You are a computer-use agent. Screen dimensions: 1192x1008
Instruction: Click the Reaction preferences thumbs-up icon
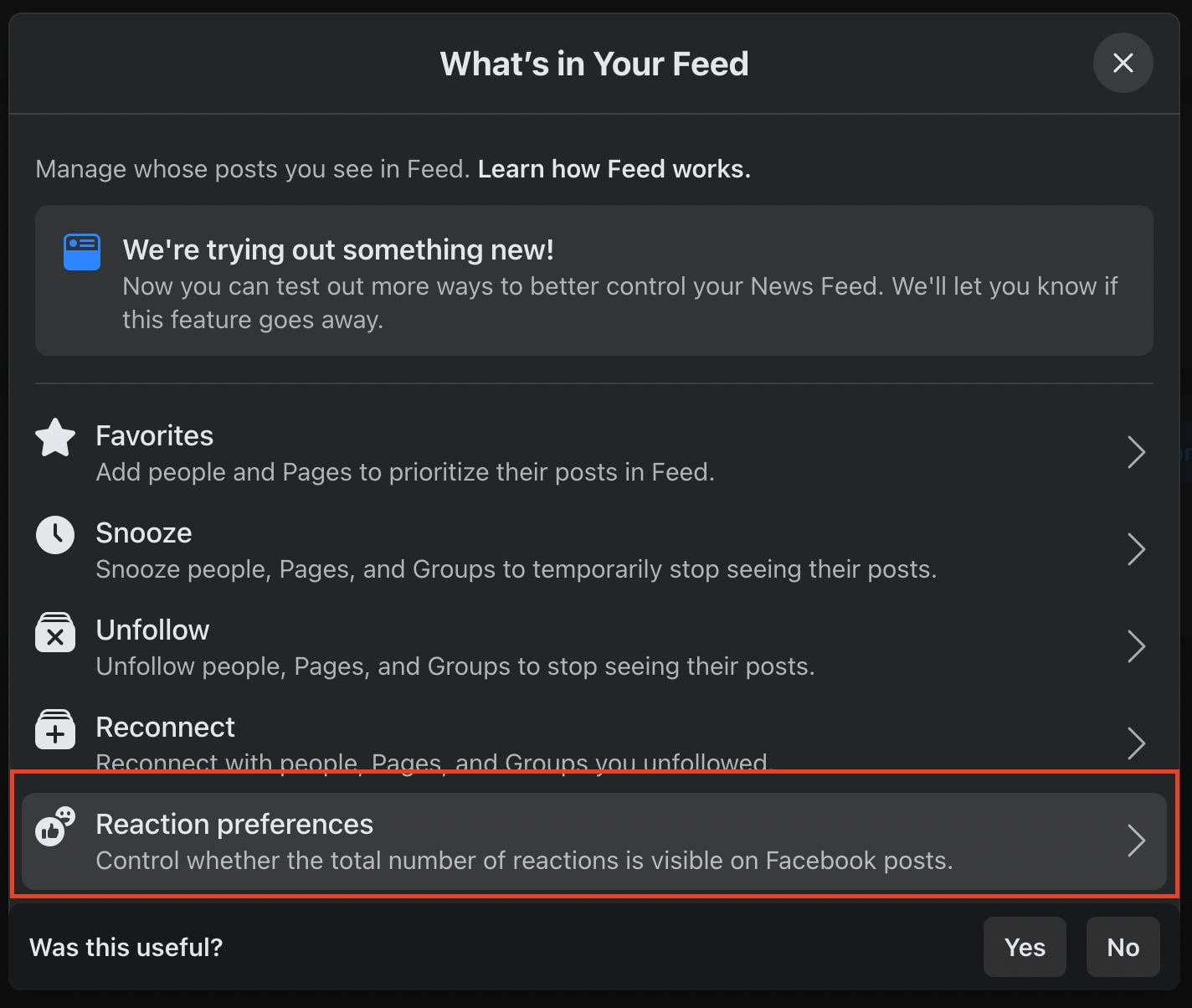pyautogui.click(x=55, y=826)
